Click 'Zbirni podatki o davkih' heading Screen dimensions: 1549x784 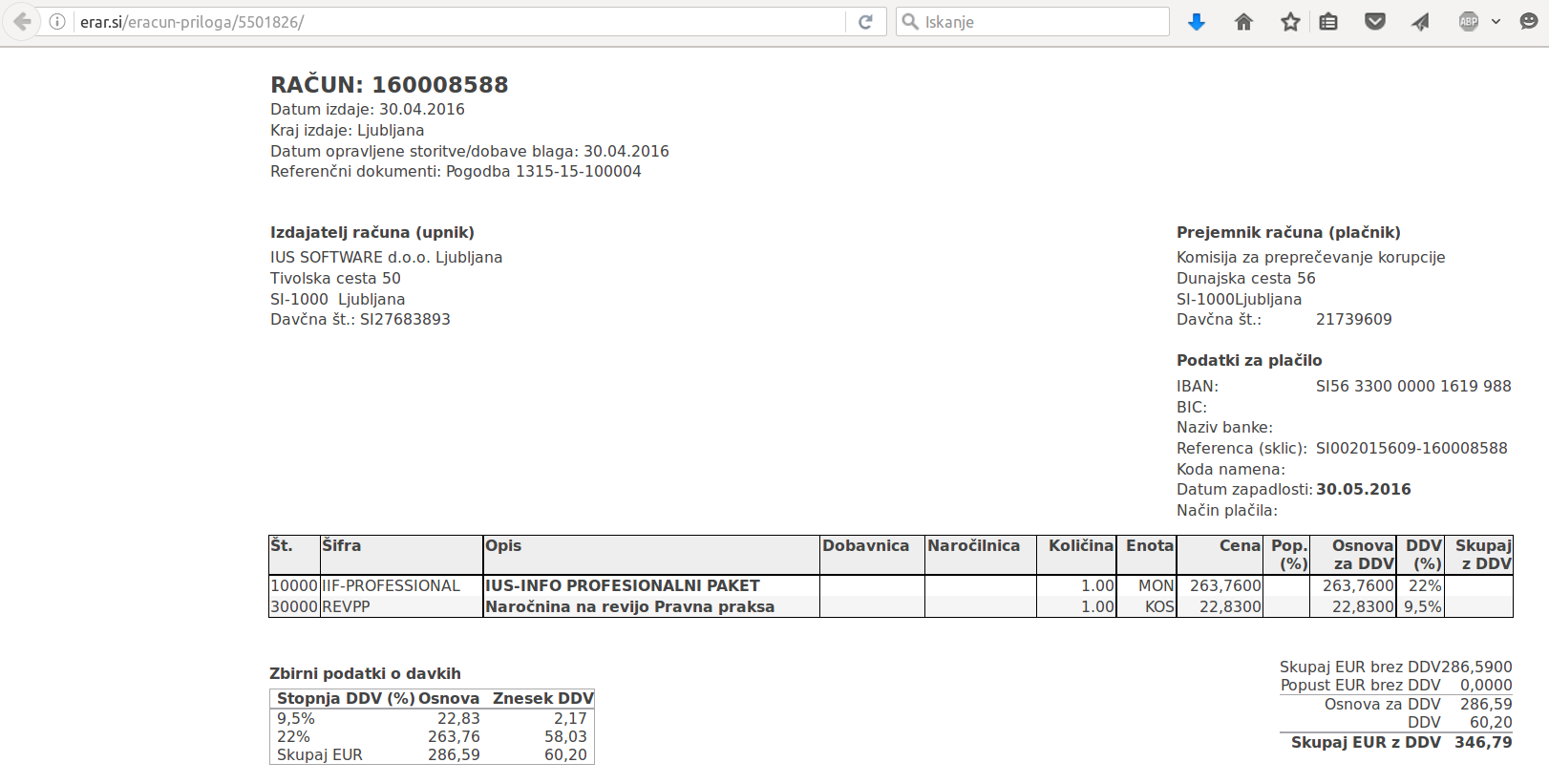point(365,673)
